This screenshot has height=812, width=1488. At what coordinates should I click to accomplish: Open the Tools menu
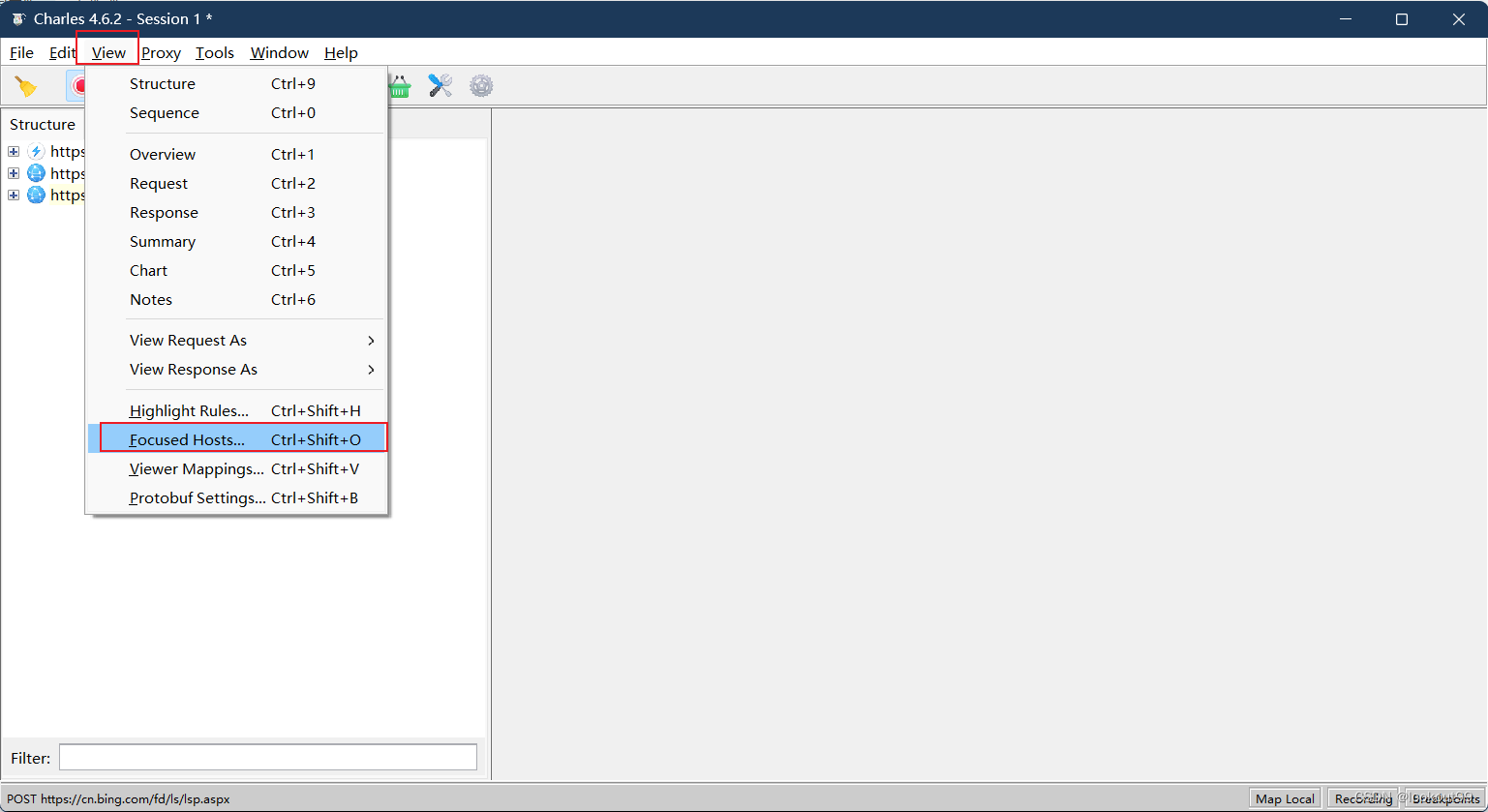point(215,52)
